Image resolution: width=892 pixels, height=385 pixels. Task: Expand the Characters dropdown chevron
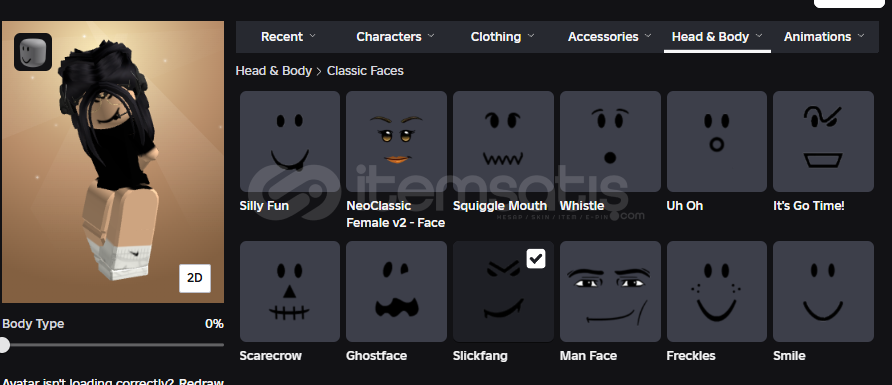431,36
